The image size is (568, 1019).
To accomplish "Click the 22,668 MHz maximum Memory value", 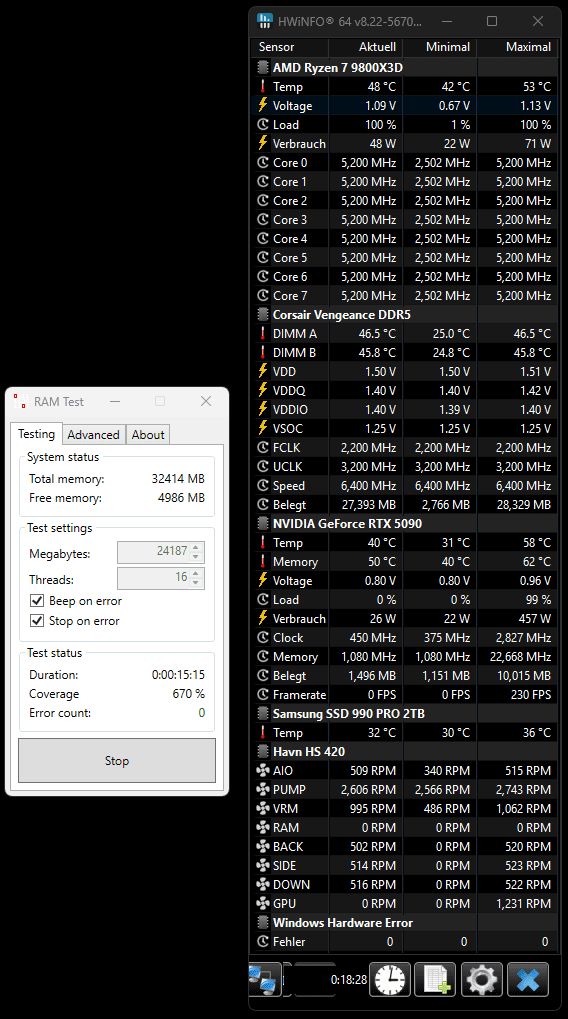I will click(524, 656).
